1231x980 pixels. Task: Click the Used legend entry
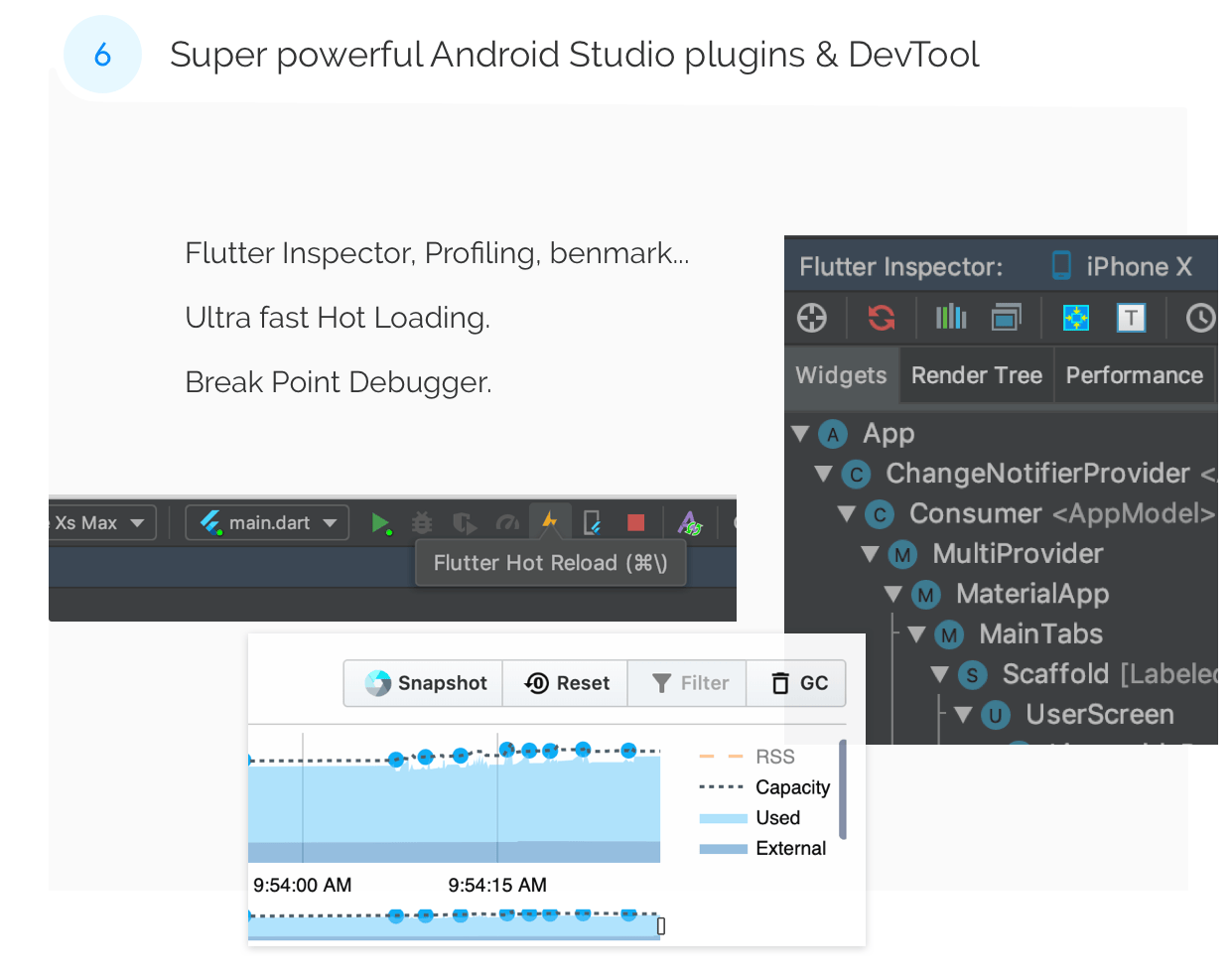tap(750, 818)
